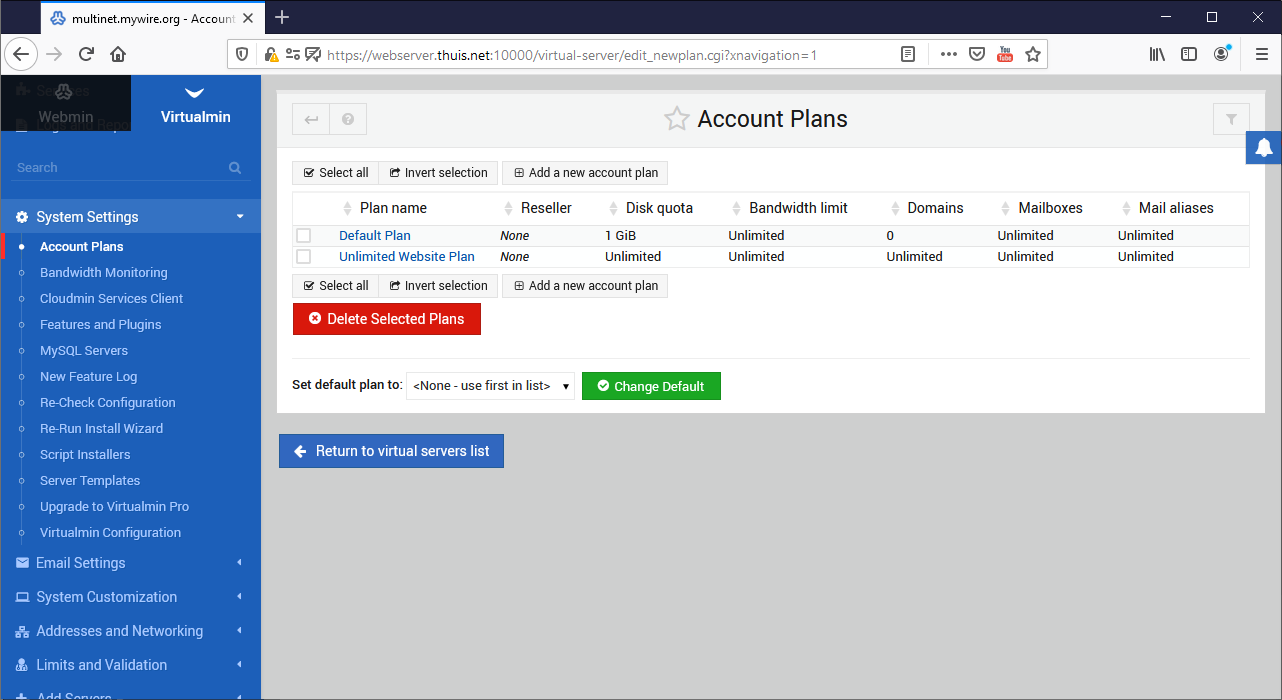This screenshot has height=700, width=1282.
Task: Click the favorite star beside Account Plans
Action: 677,119
